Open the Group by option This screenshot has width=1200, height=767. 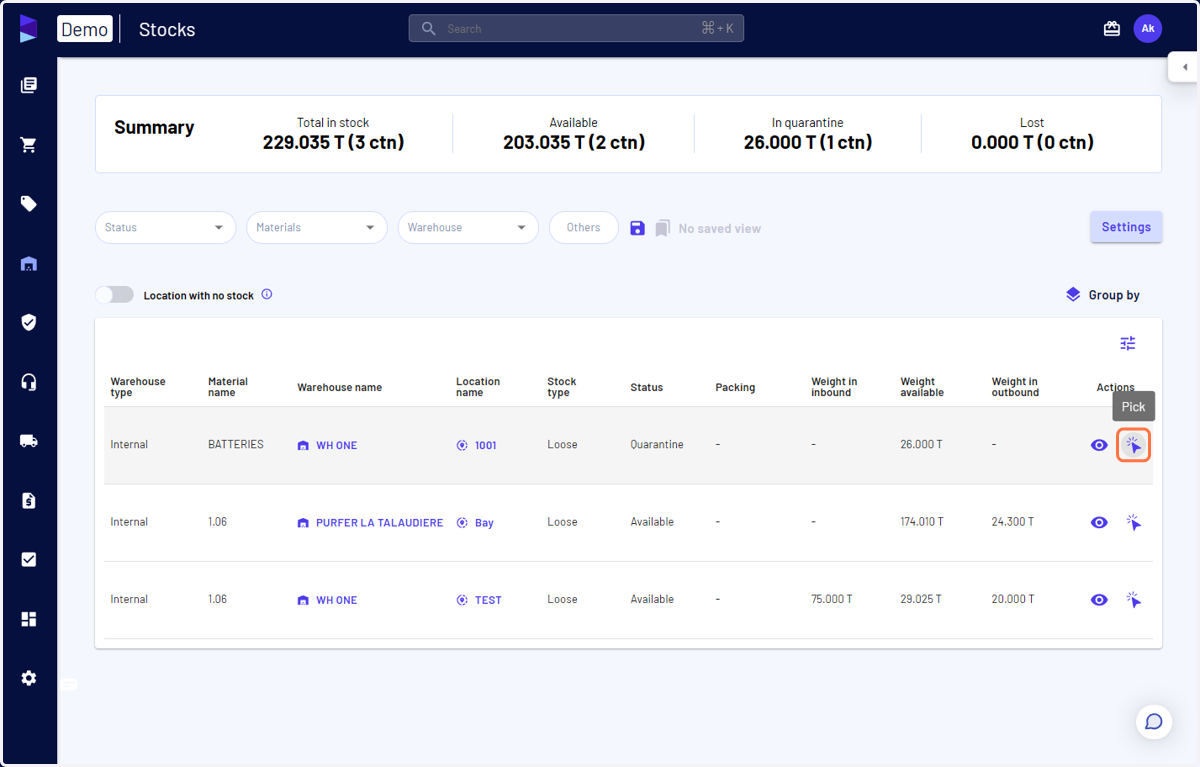[x=1103, y=295]
